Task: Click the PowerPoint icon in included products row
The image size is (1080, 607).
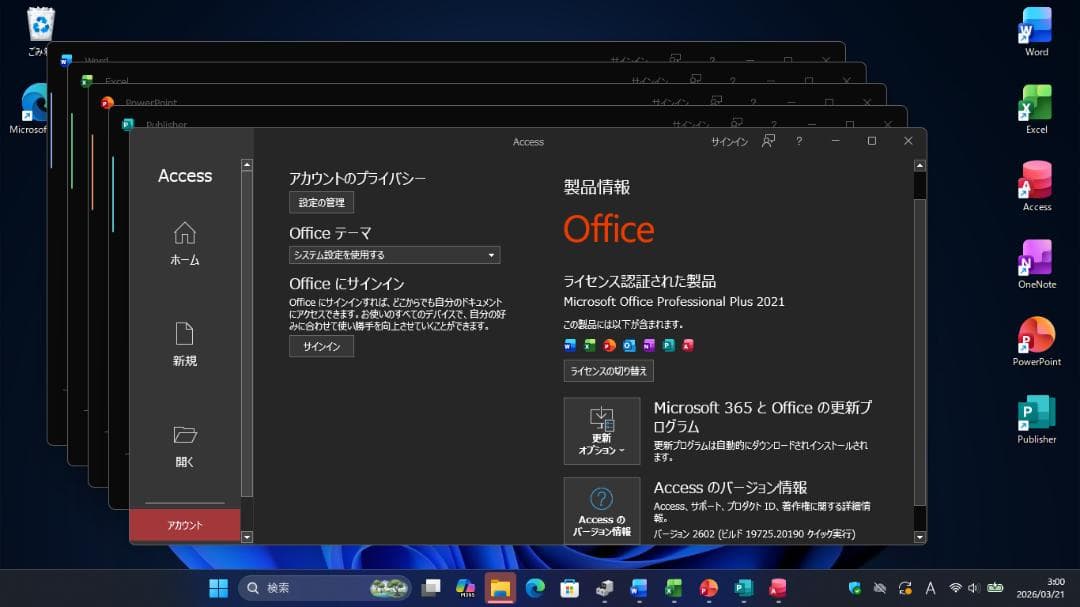Action: pos(610,345)
